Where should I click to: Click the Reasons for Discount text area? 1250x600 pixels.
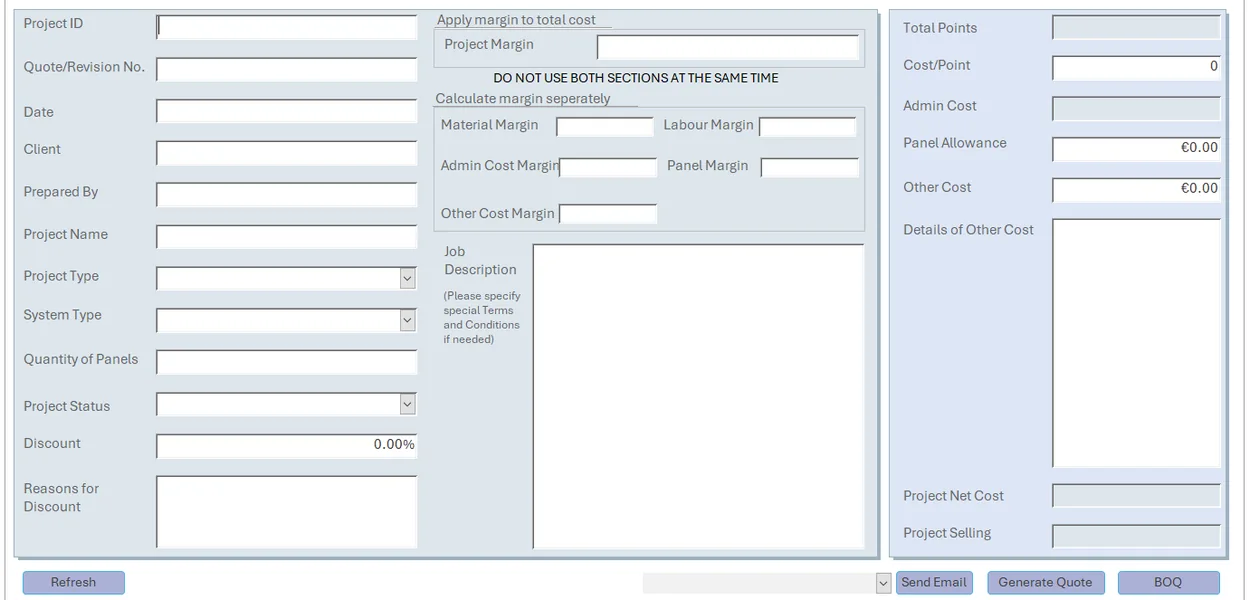pyautogui.click(x=287, y=512)
